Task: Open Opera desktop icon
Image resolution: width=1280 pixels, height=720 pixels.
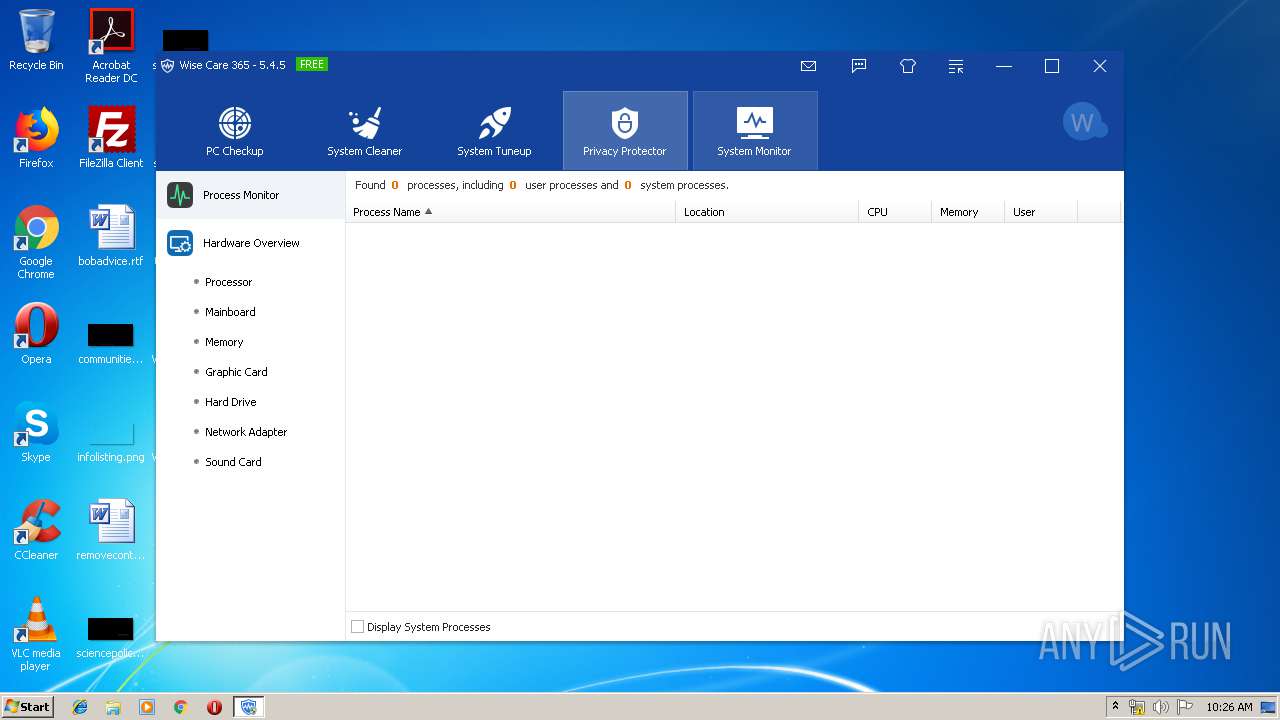Action: 36,334
